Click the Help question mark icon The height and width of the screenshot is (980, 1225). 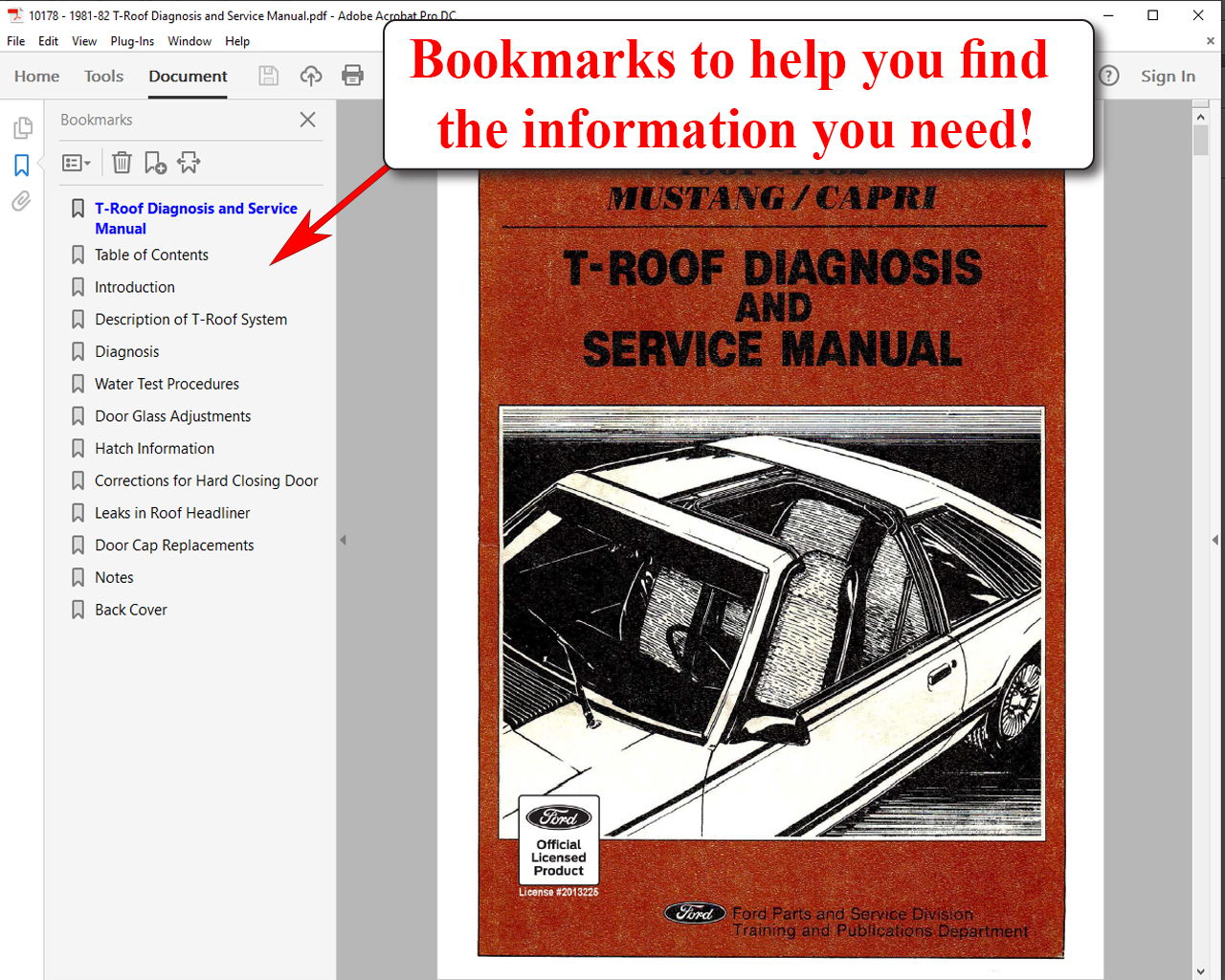[1108, 76]
